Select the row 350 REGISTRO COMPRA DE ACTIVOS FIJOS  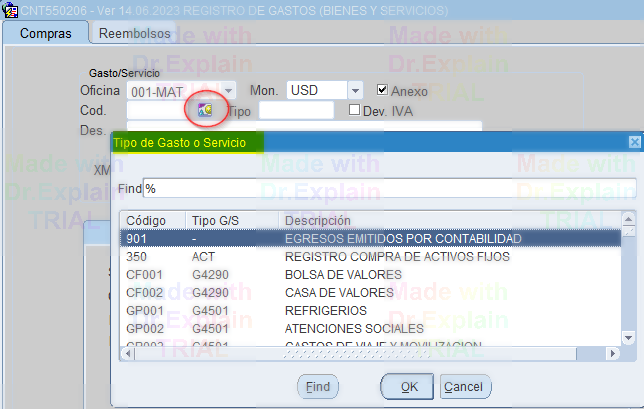[x=370, y=257]
